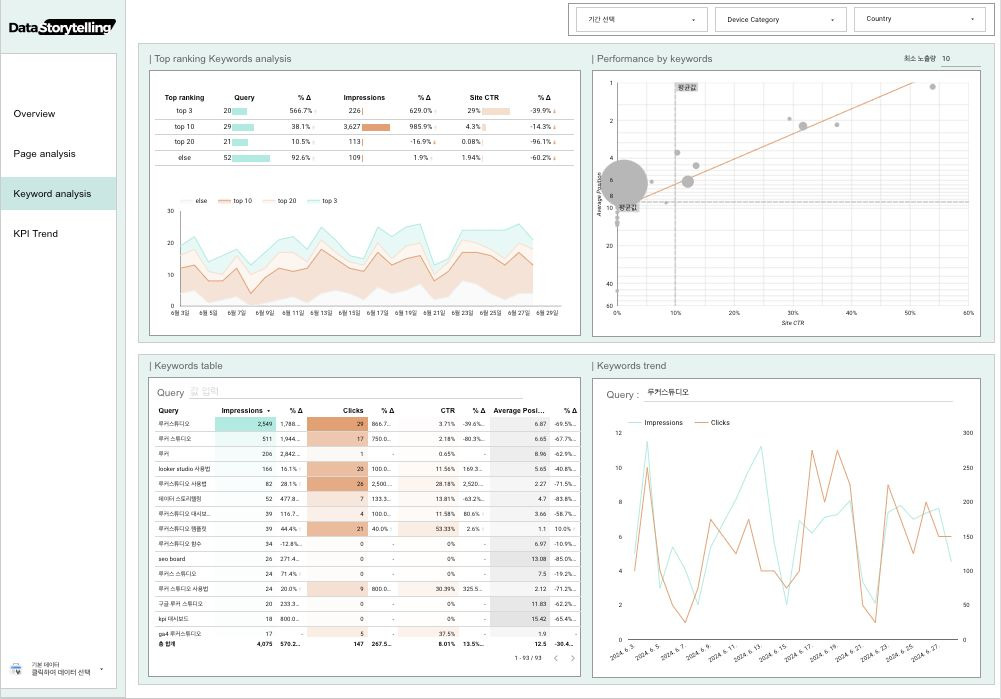This screenshot has height=699, width=1001.
Task: Click the Site CTR axis label in scatter chart
Action: pos(793,323)
